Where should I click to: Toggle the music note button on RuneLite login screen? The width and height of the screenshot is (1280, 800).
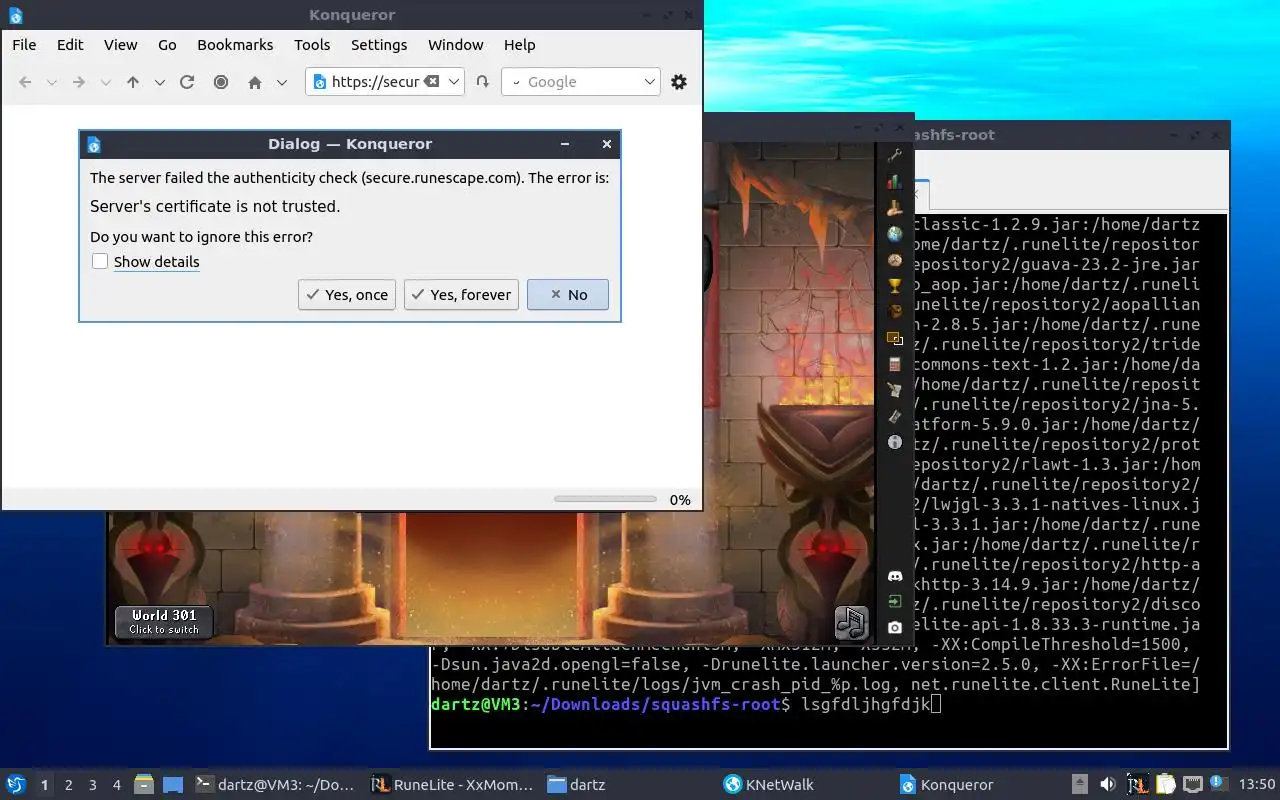(851, 623)
